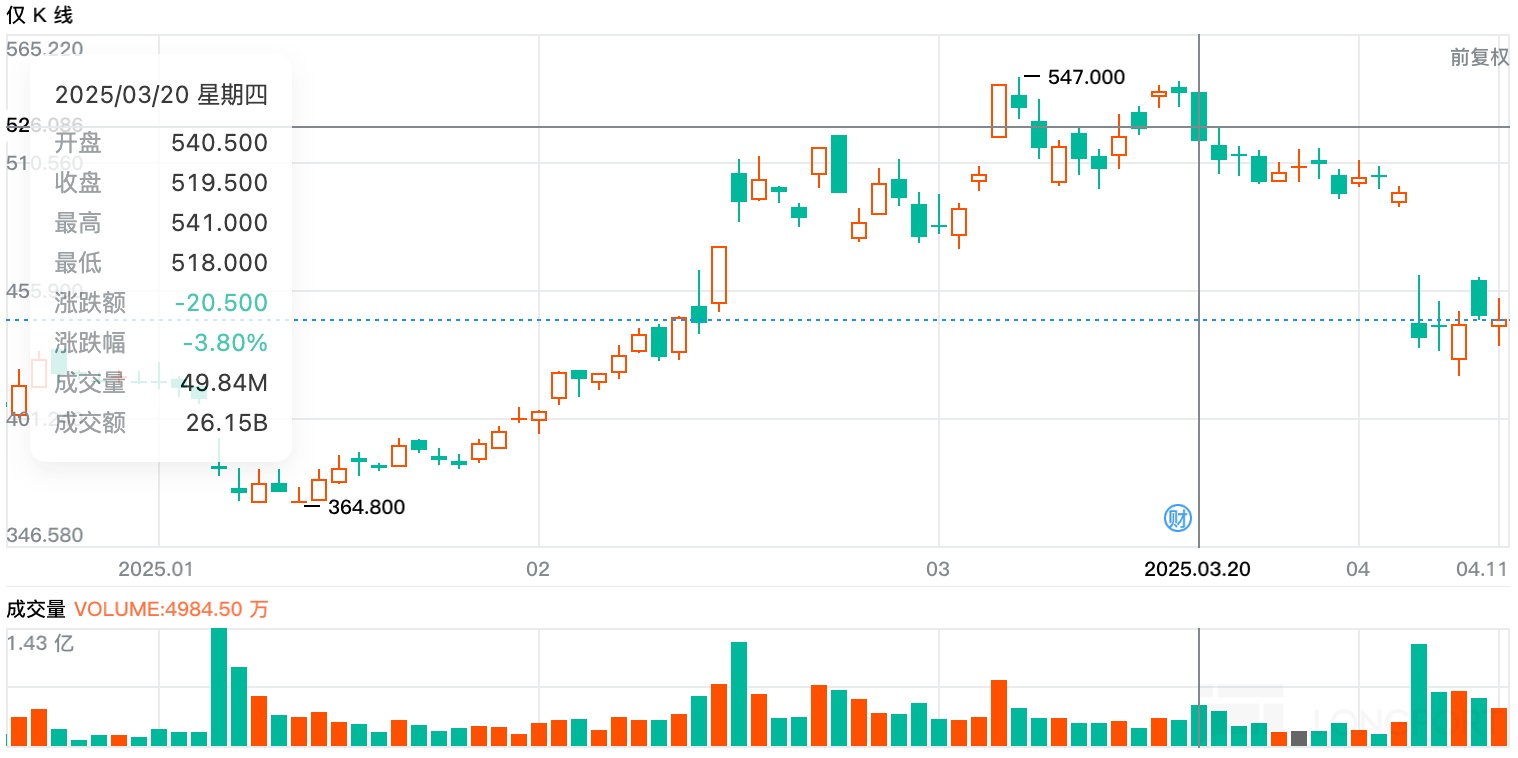Click the VOLUME:4984.50 万 readout
Image resolution: width=1518 pixels, height=758 pixels.
171,609
